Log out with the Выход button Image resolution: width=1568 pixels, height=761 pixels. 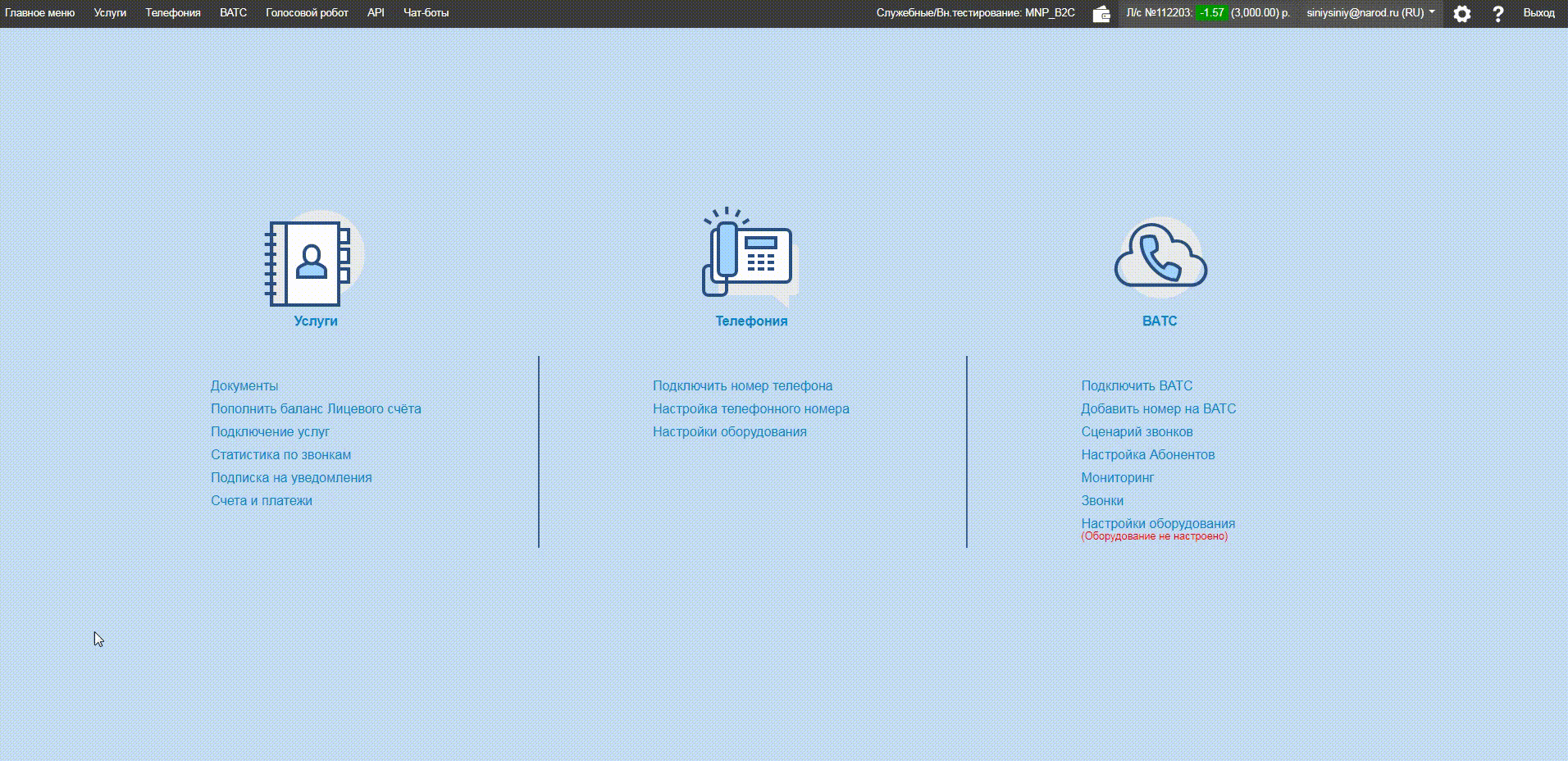(1538, 13)
